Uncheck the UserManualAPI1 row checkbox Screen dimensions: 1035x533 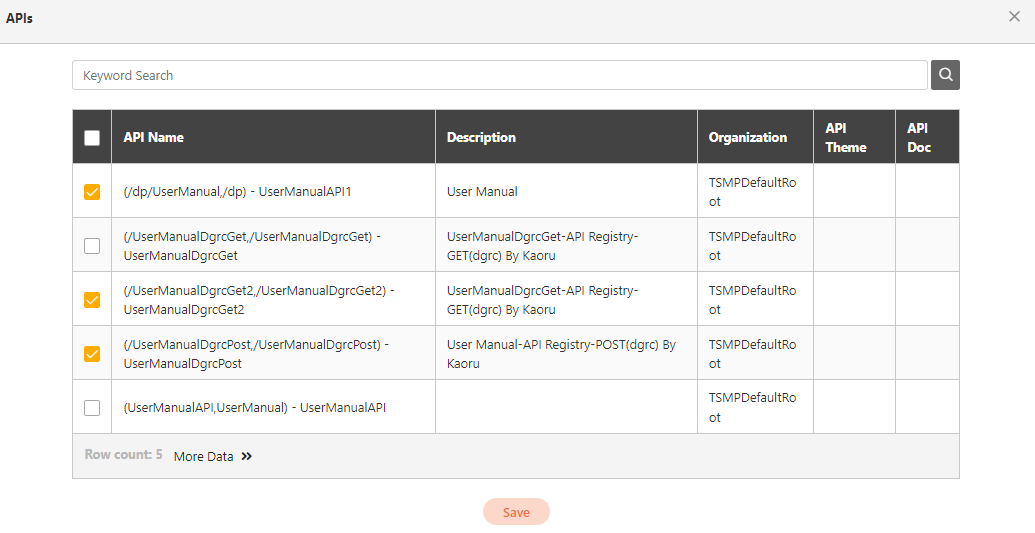pyautogui.click(x=92, y=192)
